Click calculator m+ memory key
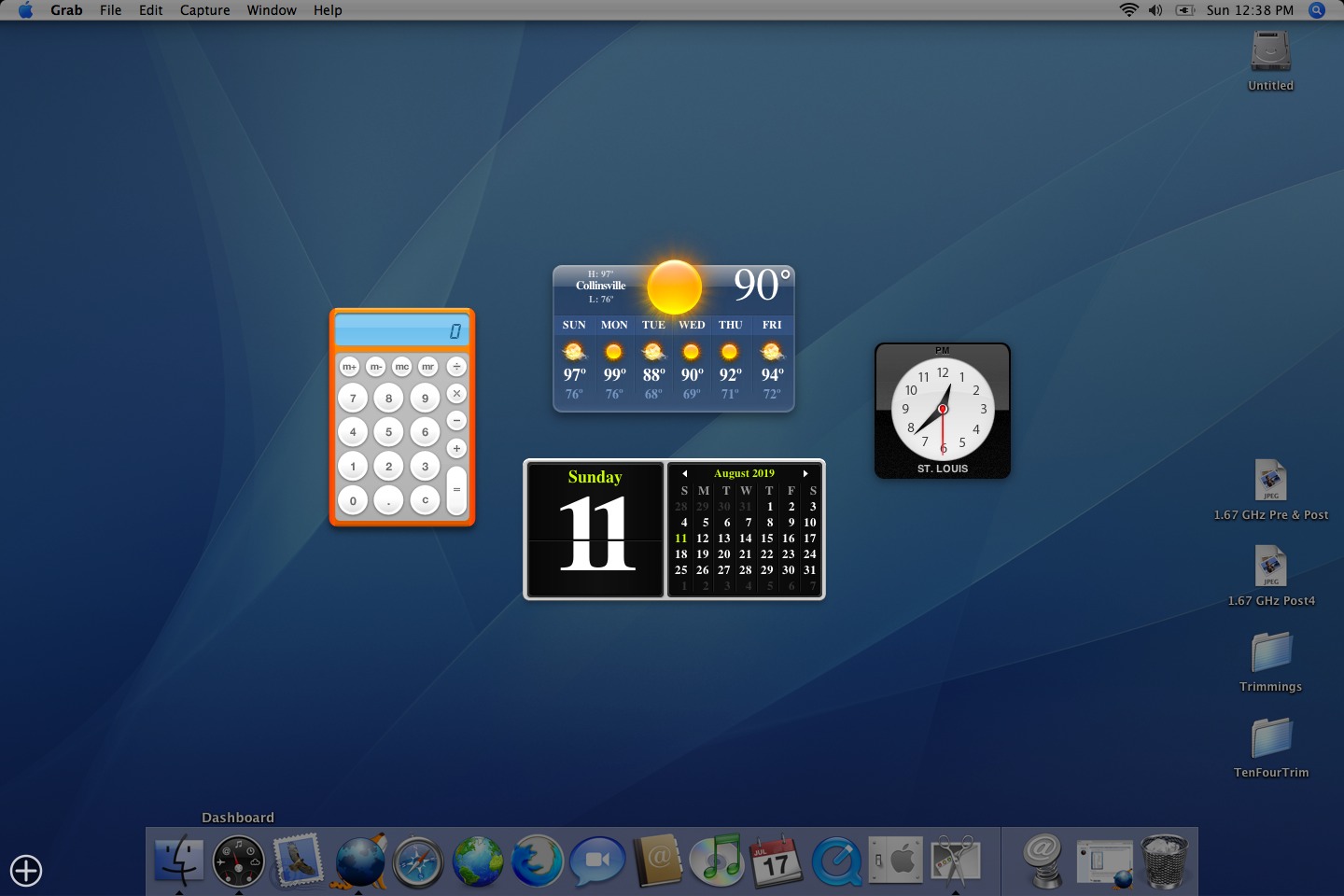The width and height of the screenshot is (1344, 896). point(349,367)
